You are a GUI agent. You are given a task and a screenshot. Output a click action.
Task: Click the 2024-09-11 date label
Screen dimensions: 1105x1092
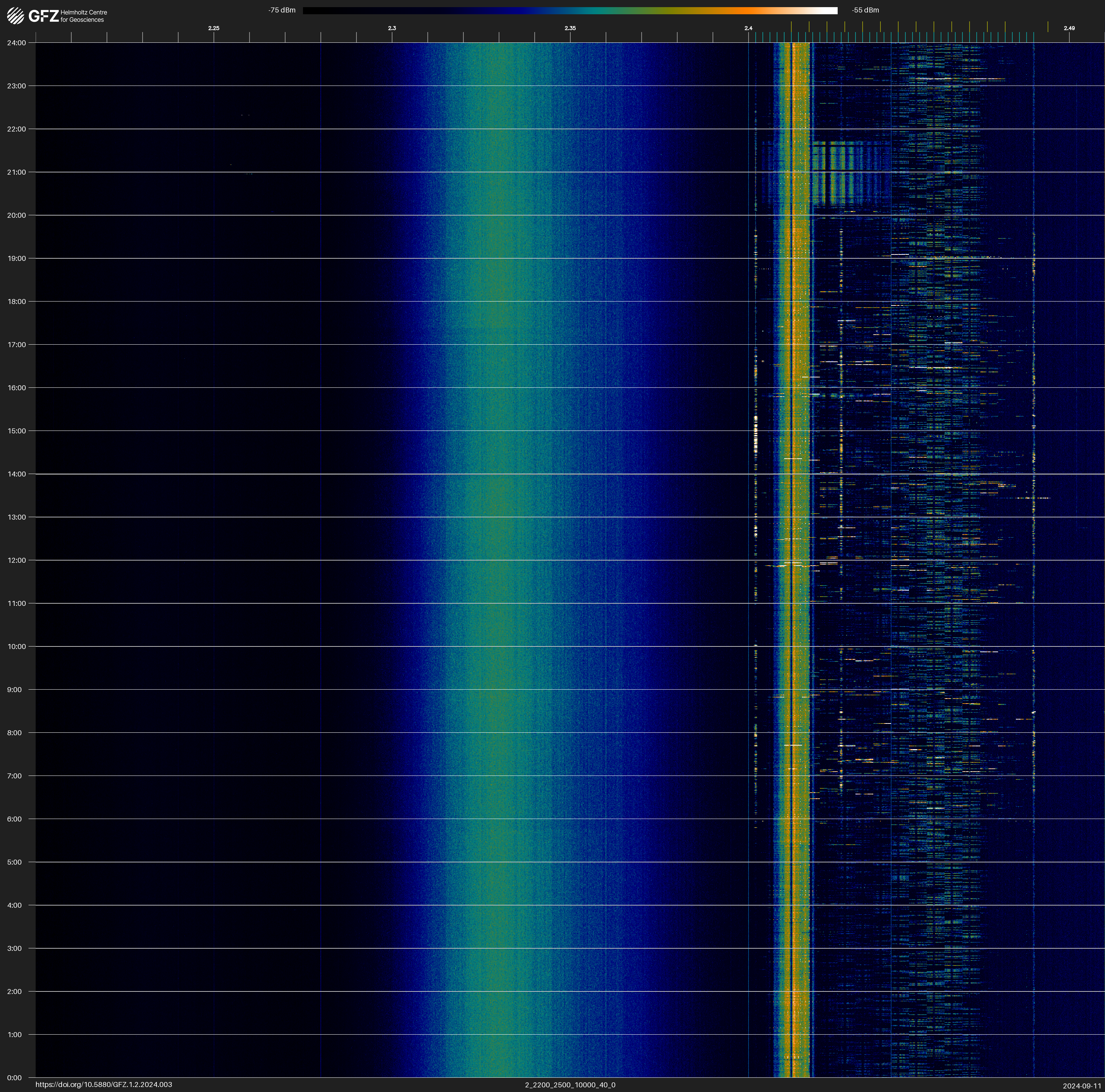click(x=1081, y=1086)
